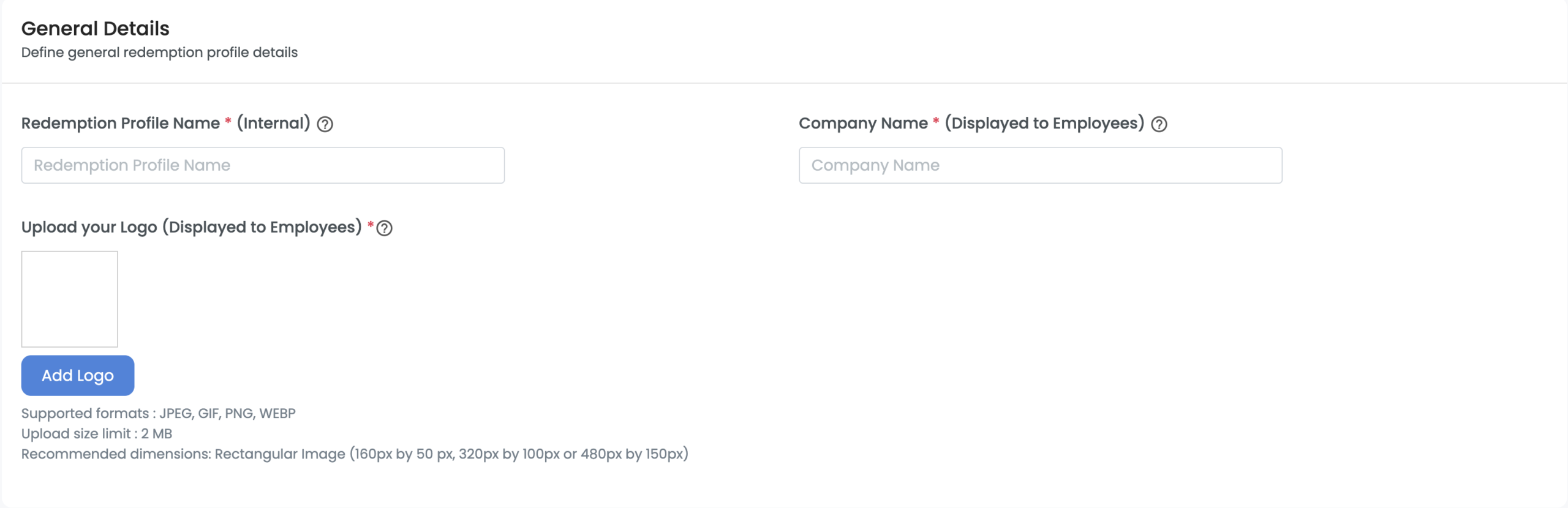1568x508 pixels.
Task: Click red asterisk after Upload your Logo label
Action: [x=371, y=226]
